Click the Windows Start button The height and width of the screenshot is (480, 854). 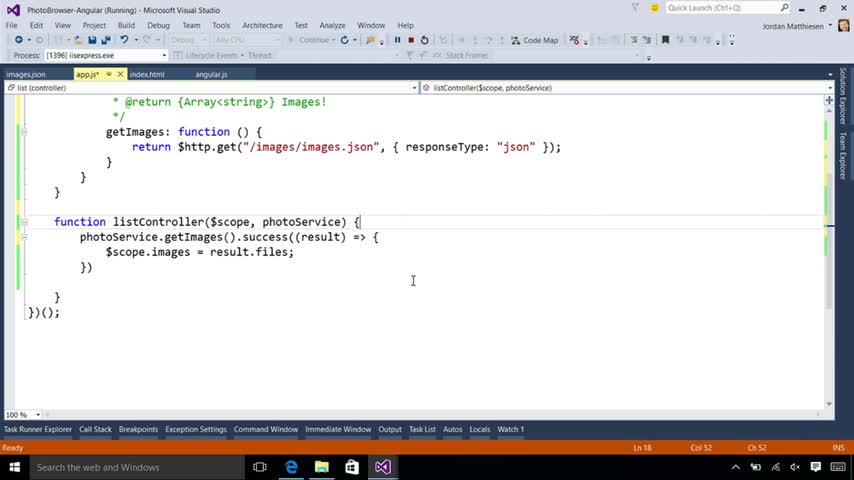click(15, 467)
